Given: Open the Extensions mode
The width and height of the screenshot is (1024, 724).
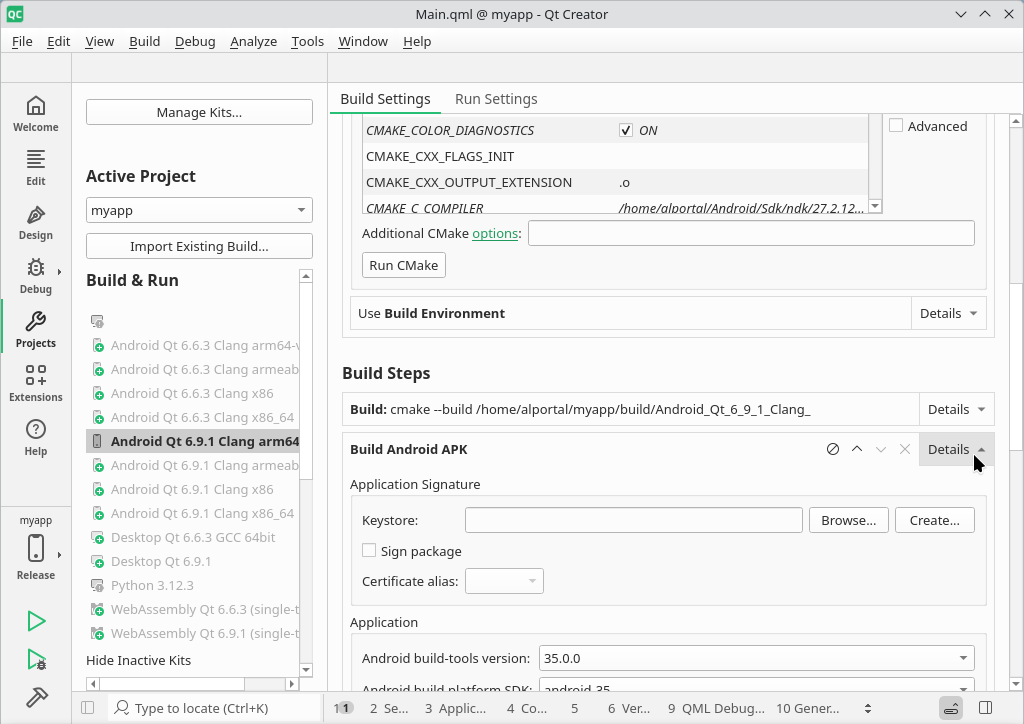Looking at the screenshot, I should tap(36, 384).
